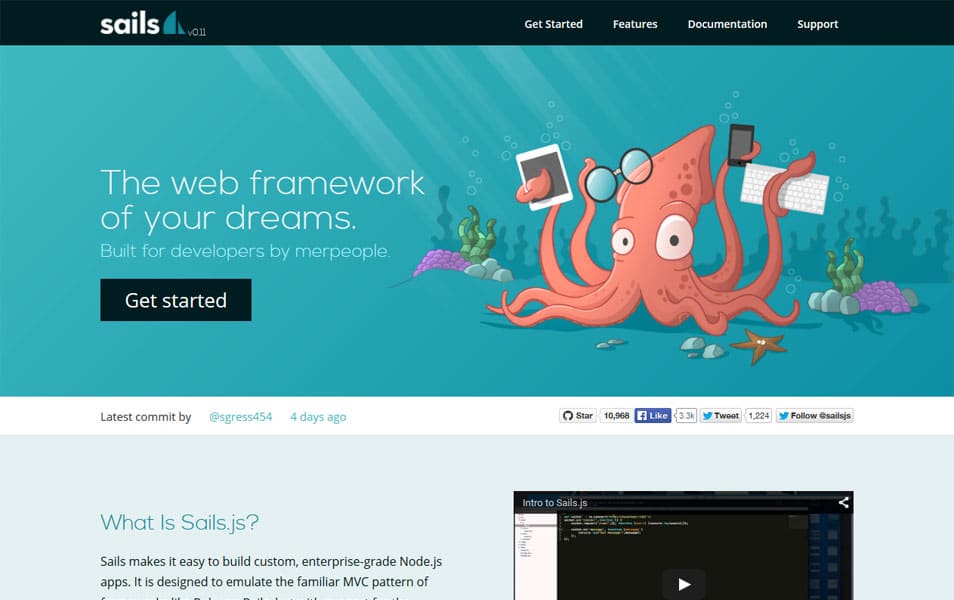954x600 pixels.
Task: Open the GitHub star count 10,968
Action: coord(616,416)
